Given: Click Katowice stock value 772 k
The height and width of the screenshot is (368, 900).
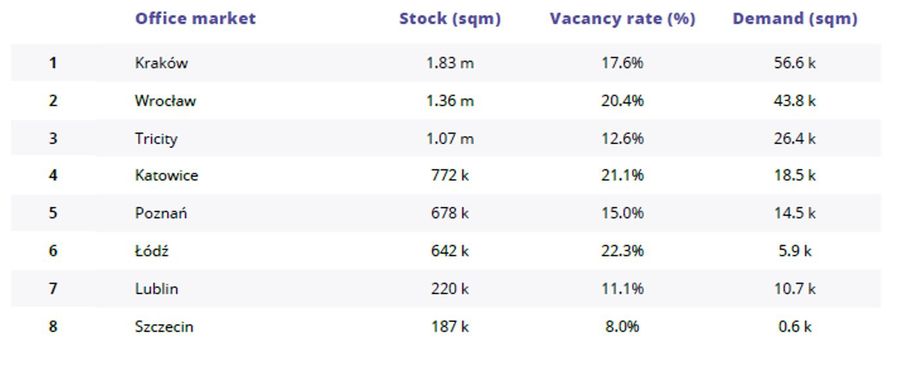Looking at the screenshot, I should point(450,175).
